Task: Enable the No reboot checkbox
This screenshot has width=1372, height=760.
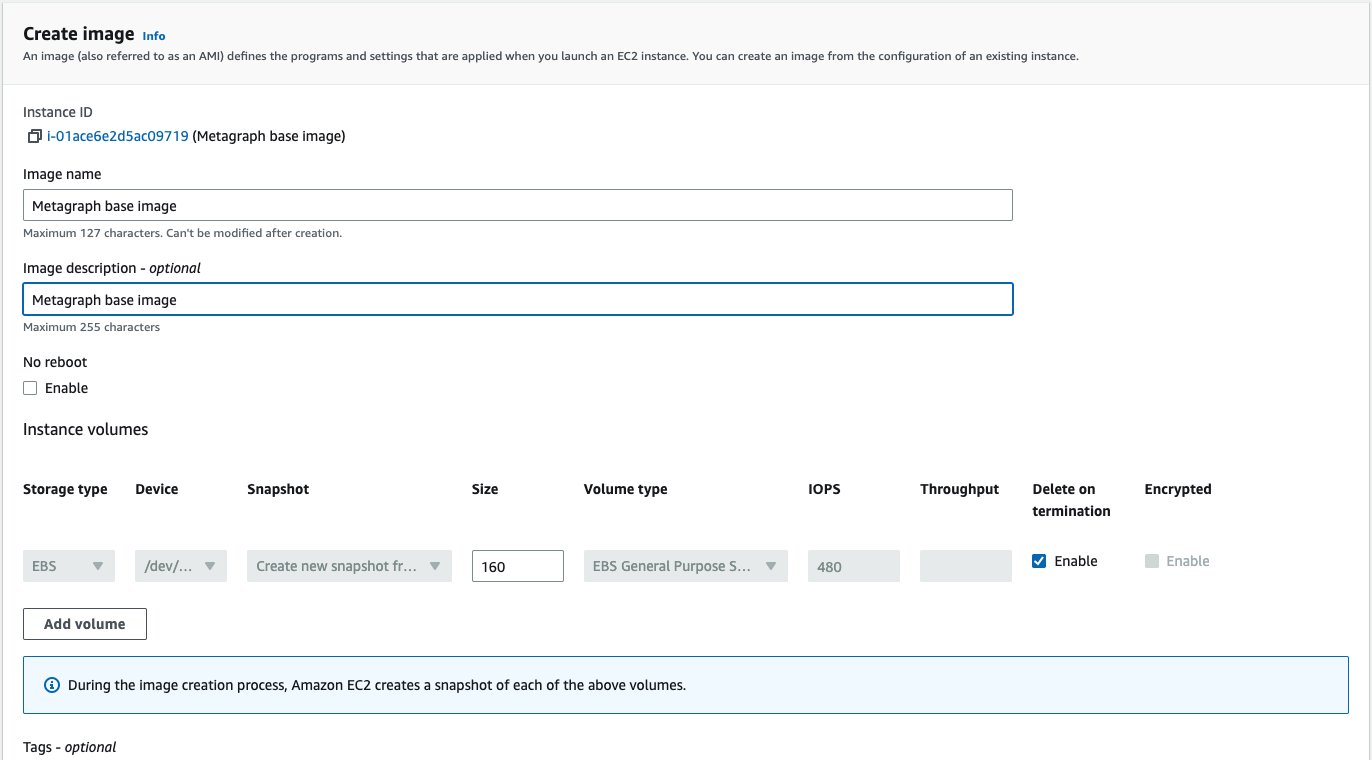Action: pos(30,388)
